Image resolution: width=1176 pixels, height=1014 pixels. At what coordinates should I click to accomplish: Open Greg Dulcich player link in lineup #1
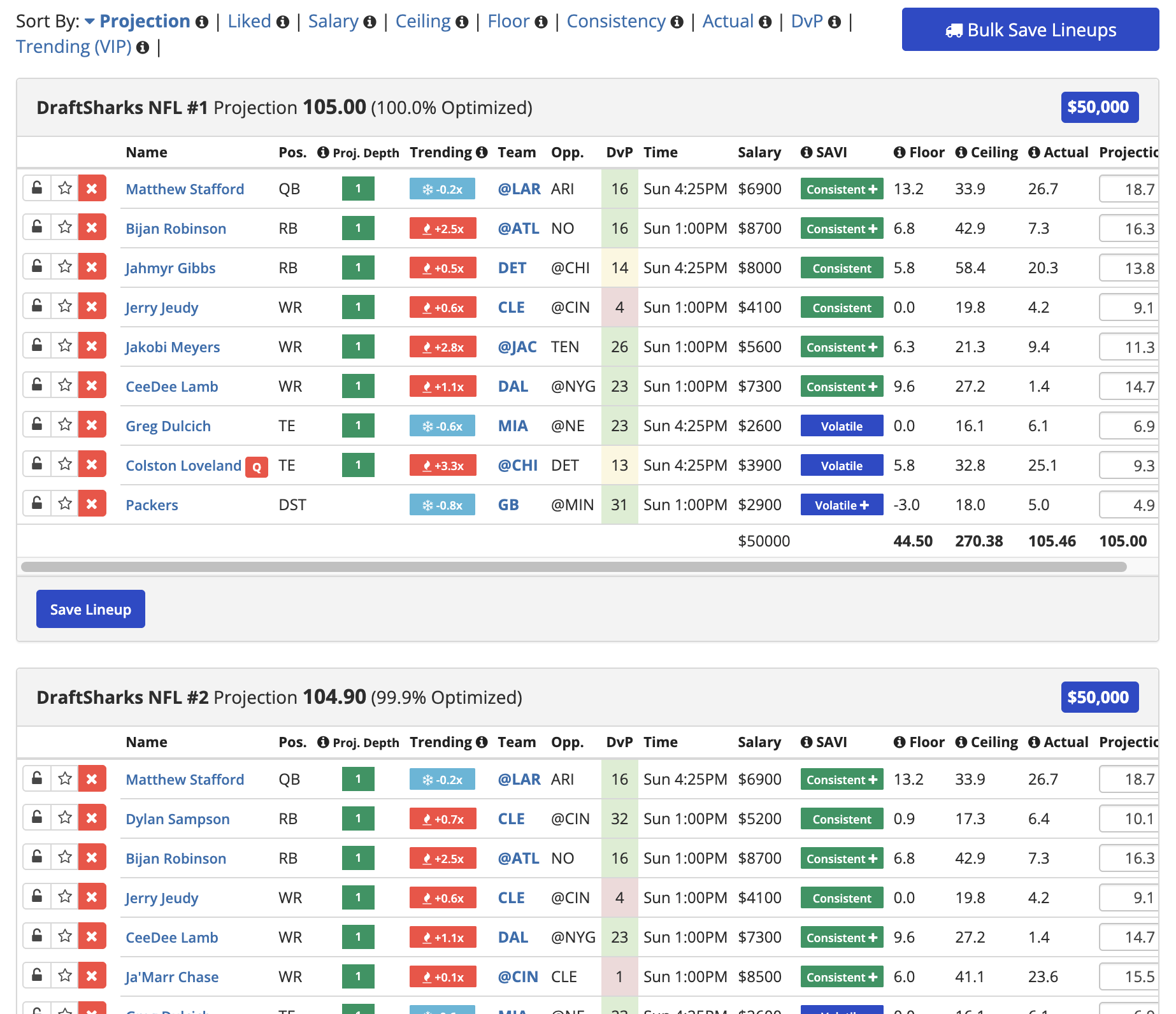click(168, 426)
